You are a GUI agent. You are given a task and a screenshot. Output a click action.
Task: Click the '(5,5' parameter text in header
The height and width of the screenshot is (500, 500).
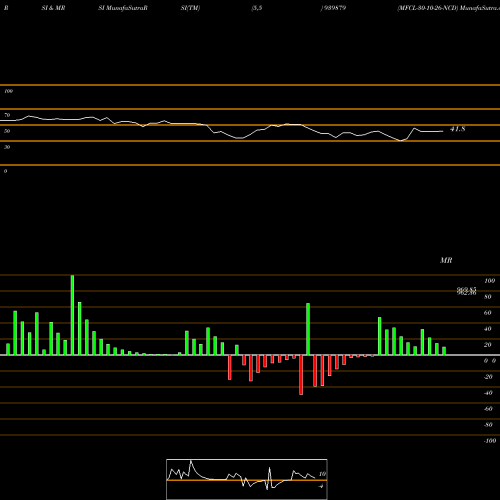tap(257, 8)
